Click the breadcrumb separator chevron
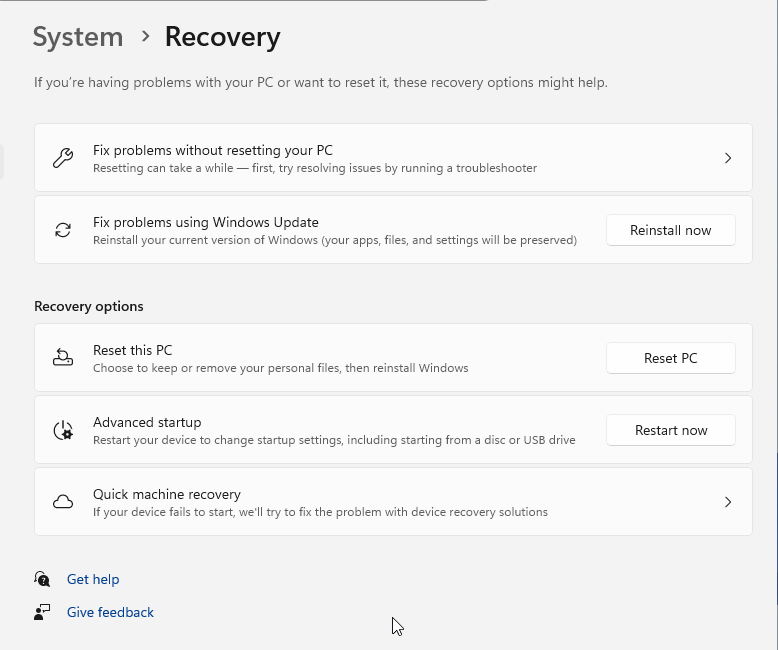This screenshot has height=650, width=778. pos(145,36)
